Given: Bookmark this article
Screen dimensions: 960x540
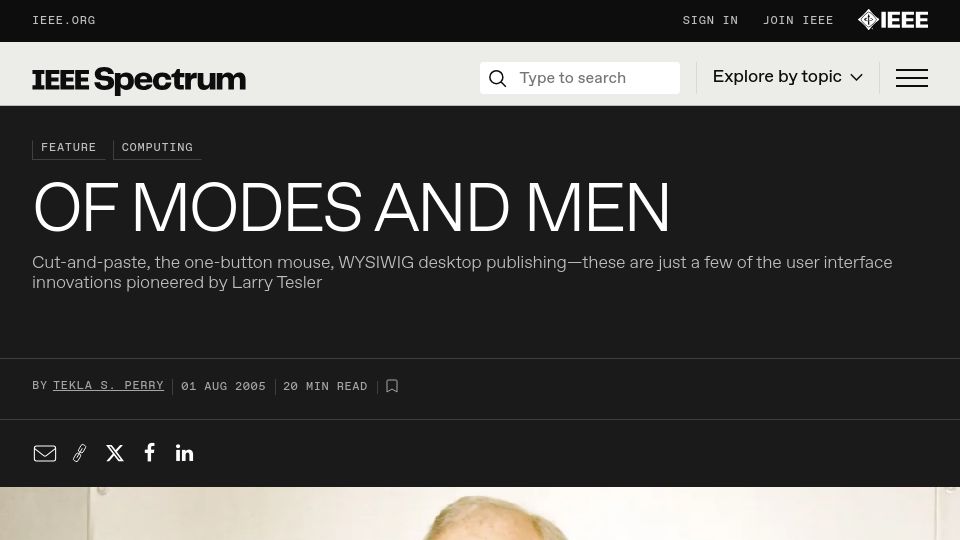Looking at the screenshot, I should tap(392, 386).
